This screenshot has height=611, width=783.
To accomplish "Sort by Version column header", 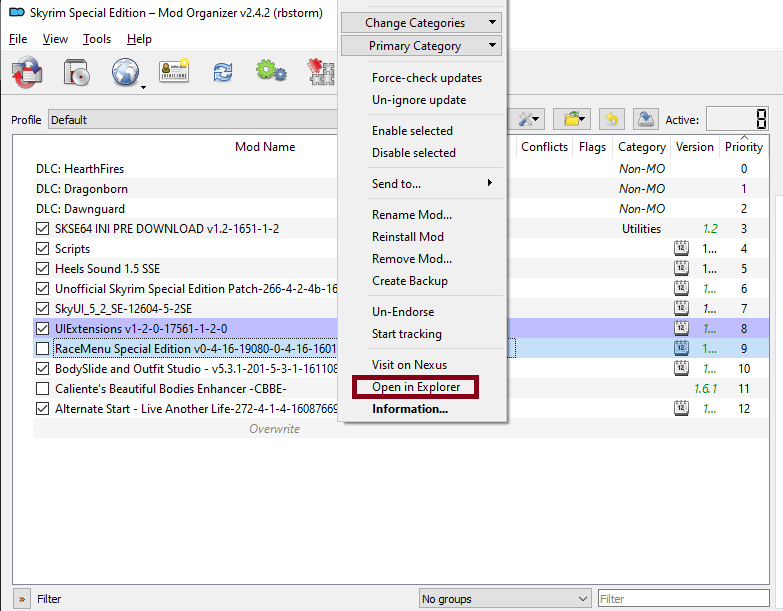I will point(695,147).
